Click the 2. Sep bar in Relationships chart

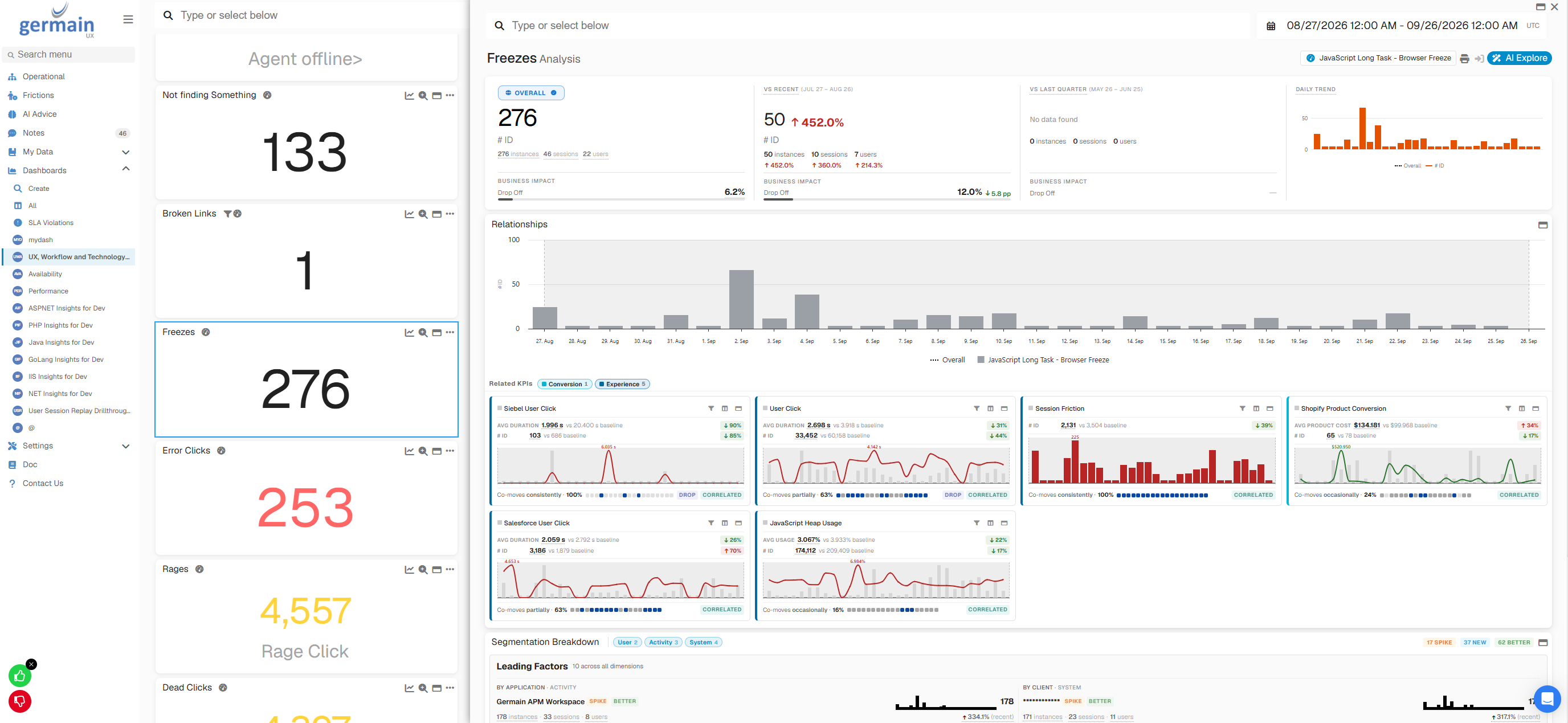[x=741, y=299]
